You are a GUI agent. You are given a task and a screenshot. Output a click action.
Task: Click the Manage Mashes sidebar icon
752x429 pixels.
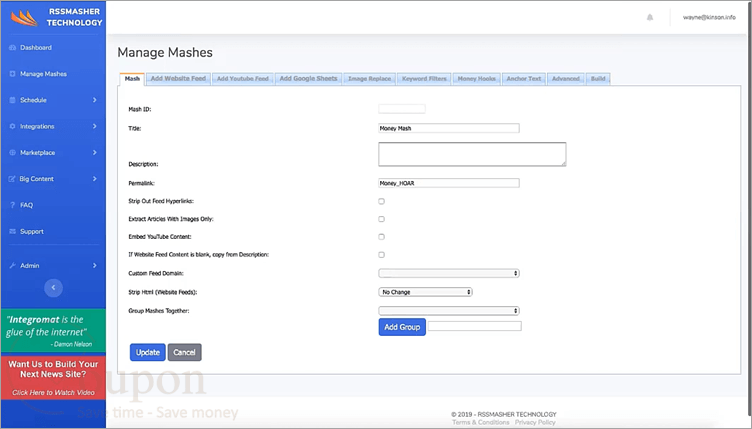[12, 74]
